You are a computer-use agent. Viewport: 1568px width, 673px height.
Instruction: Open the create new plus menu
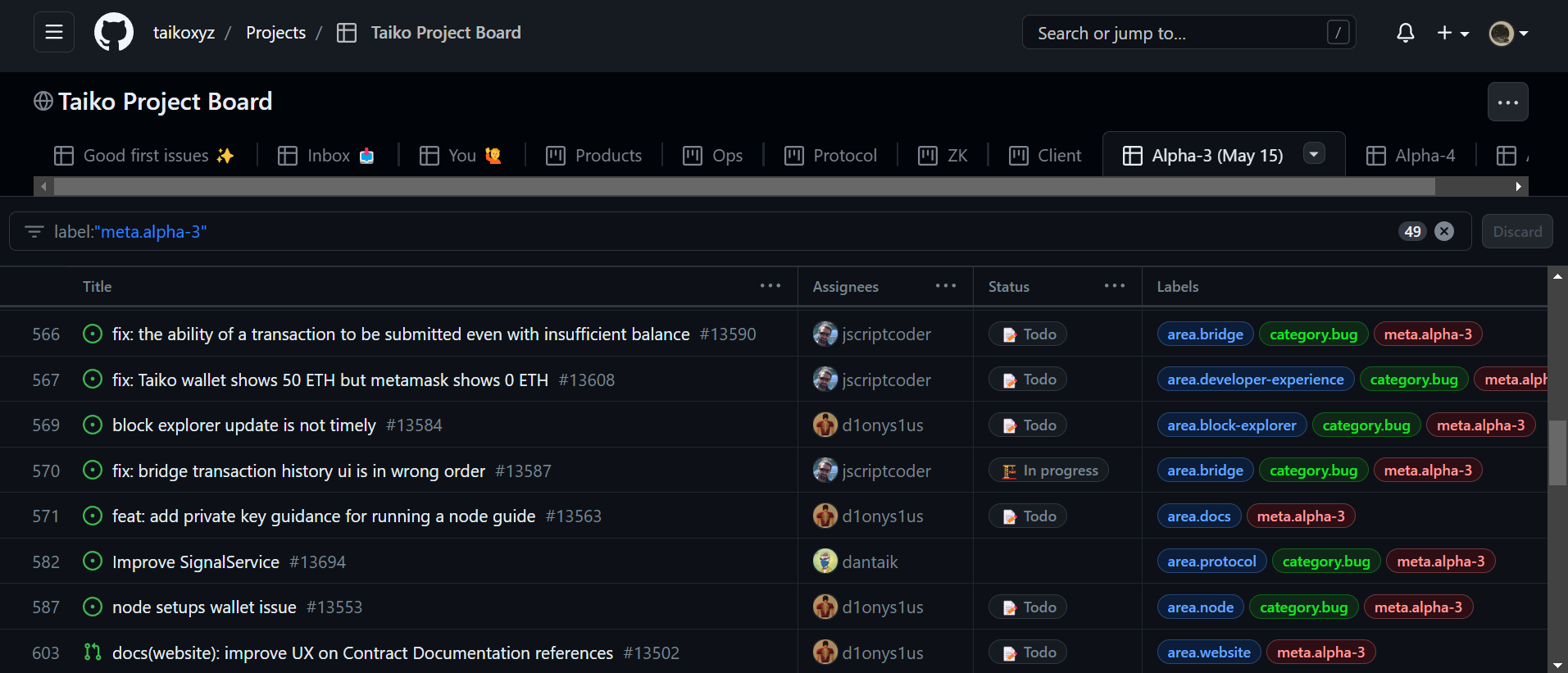(1452, 33)
